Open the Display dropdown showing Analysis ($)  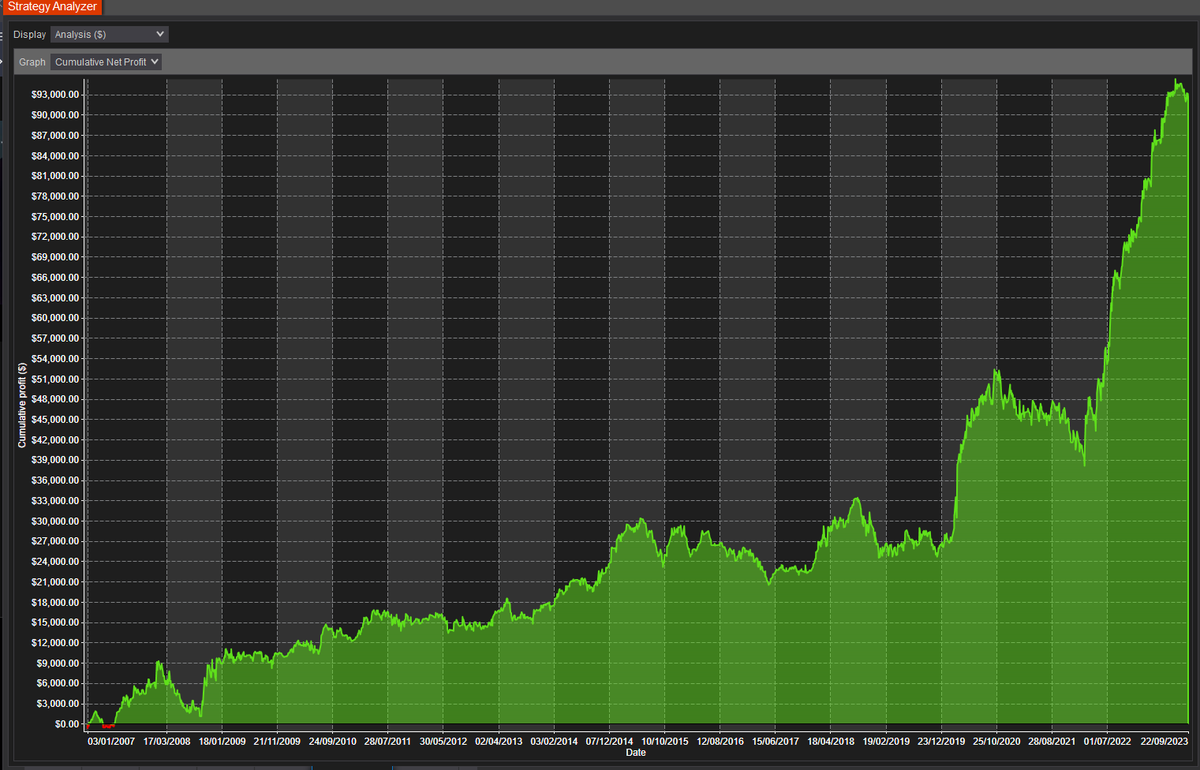pos(109,34)
